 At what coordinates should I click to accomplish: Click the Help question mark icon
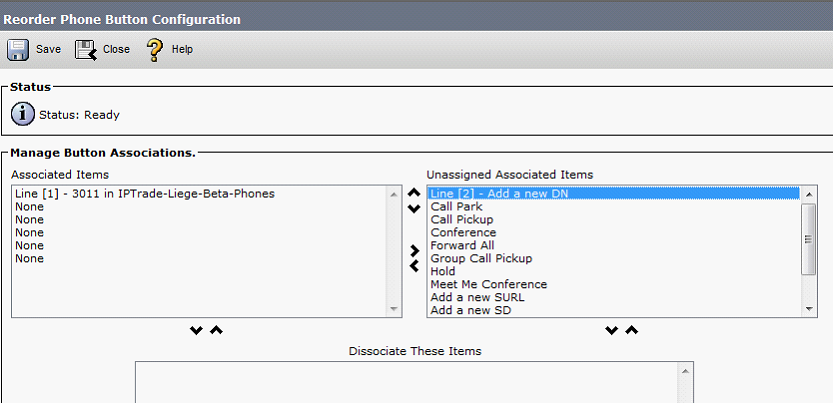pos(154,49)
